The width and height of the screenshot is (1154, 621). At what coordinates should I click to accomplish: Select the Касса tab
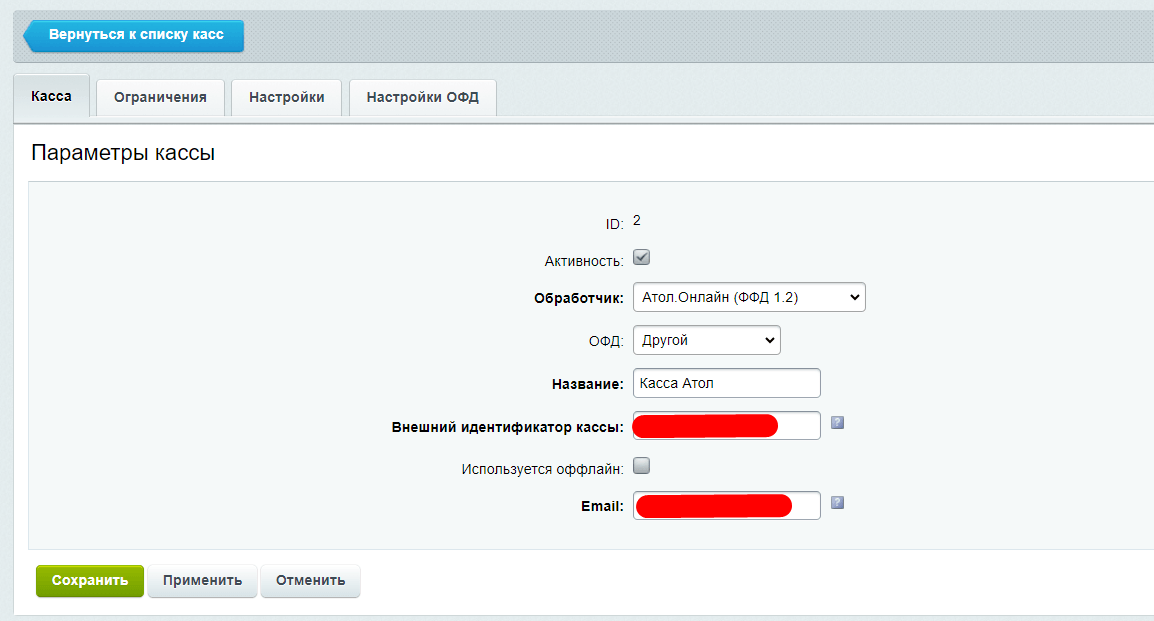pyautogui.click(x=52, y=96)
